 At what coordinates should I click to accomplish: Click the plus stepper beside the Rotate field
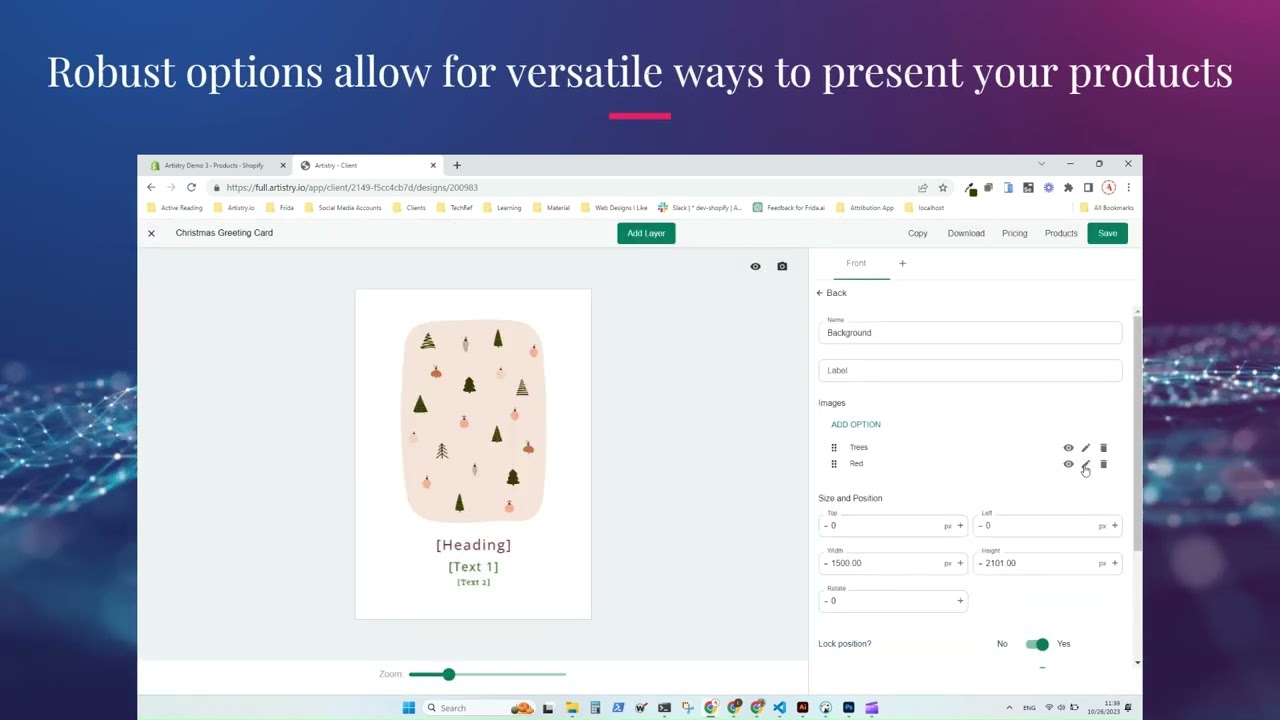tap(960, 600)
